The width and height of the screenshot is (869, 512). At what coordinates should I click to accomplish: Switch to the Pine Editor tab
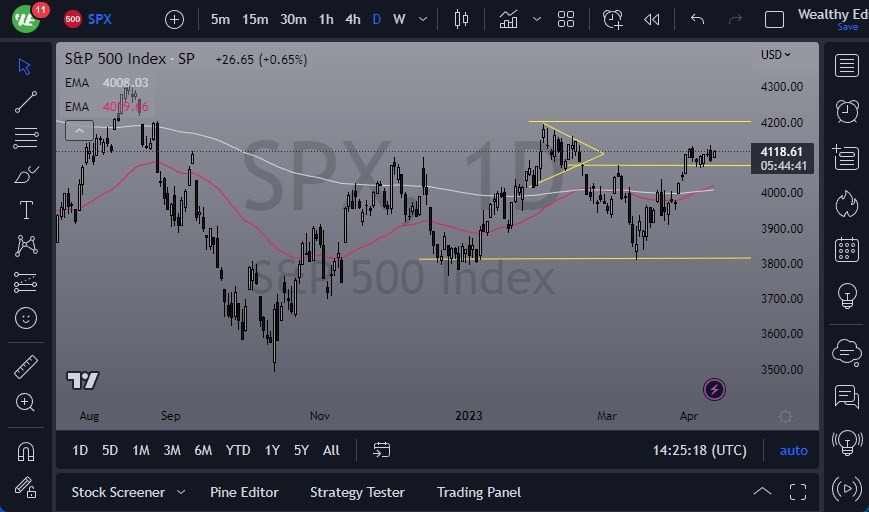[244, 492]
